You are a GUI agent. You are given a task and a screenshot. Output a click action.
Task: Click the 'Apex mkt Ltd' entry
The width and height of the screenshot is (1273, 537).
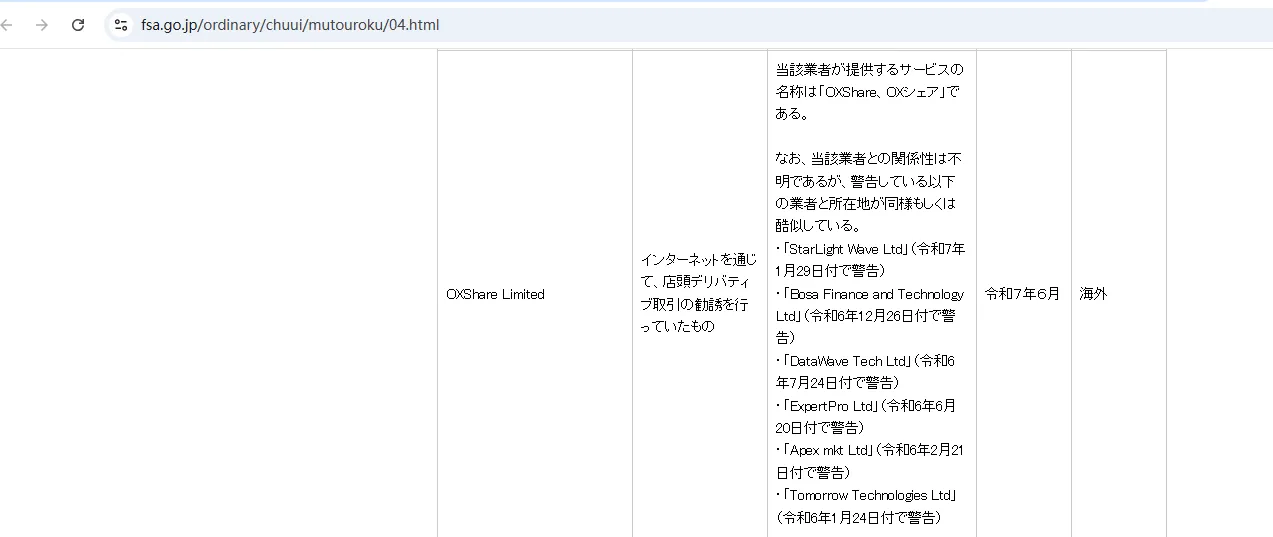[x=829, y=450]
